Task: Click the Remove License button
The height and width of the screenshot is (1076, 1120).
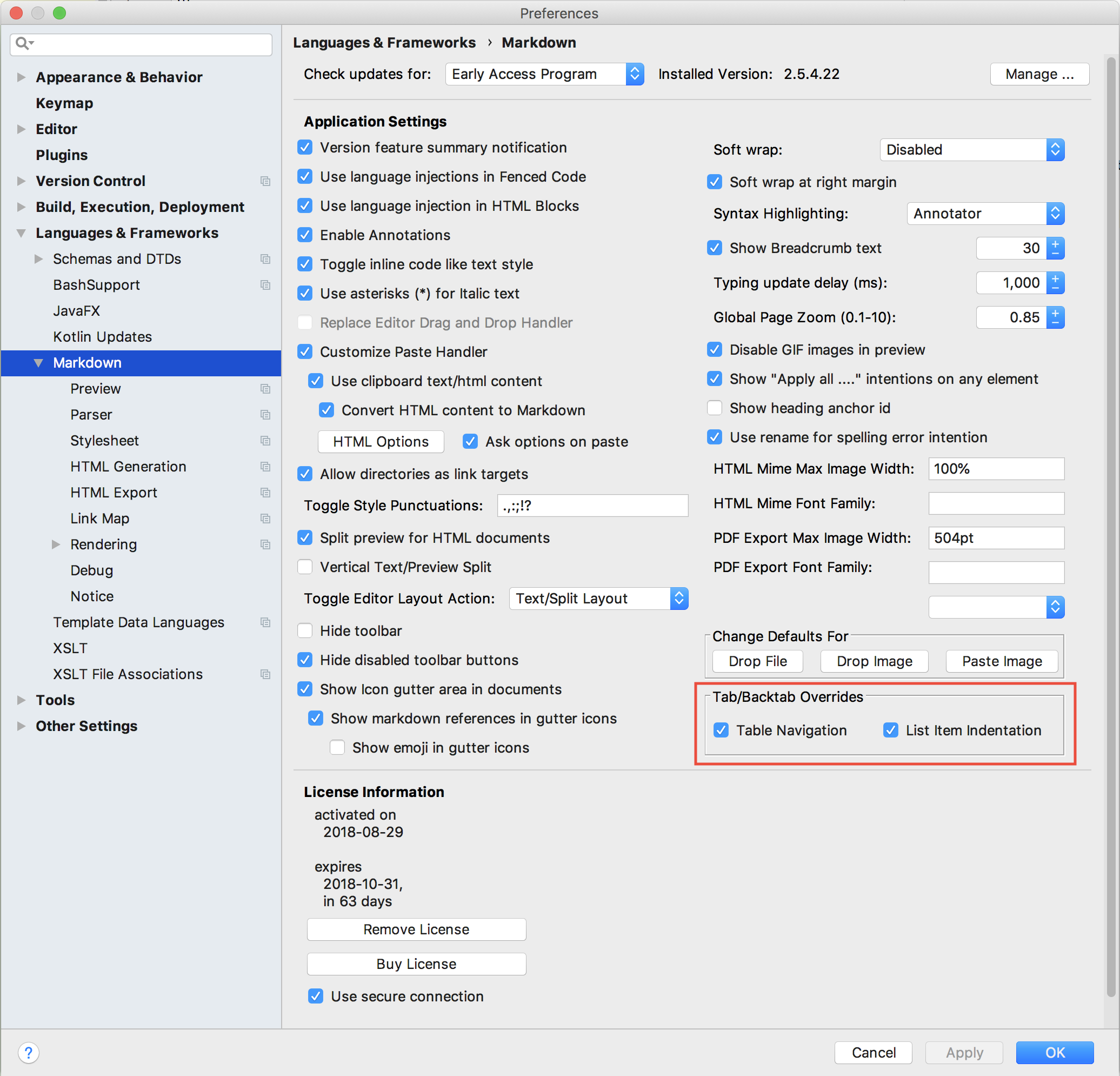Action: point(416,929)
